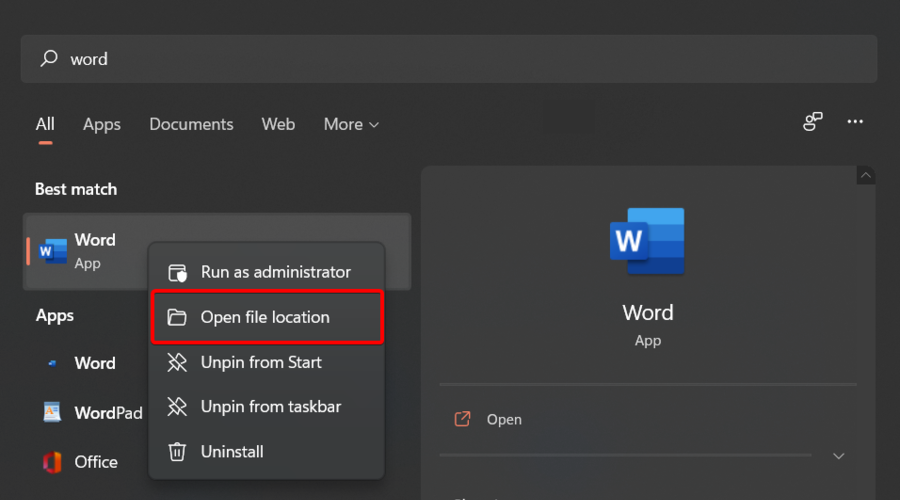Click the red Office logo icon
The width and height of the screenshot is (900, 500).
pyautogui.click(x=52, y=462)
